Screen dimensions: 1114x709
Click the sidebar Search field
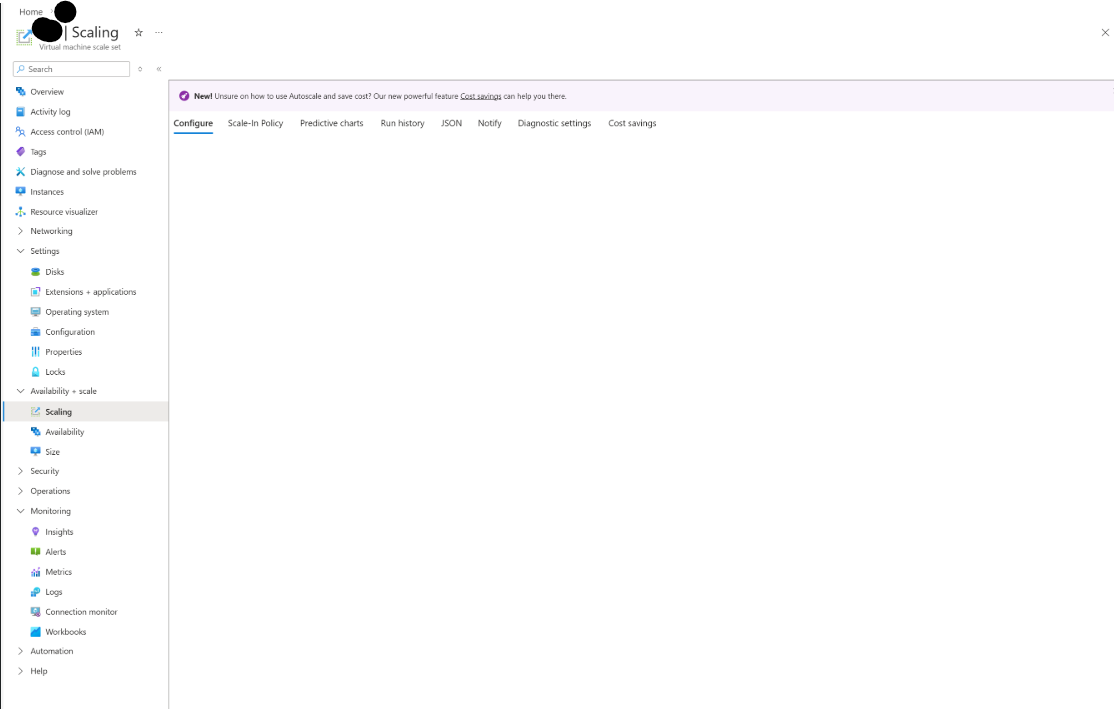(x=70, y=68)
